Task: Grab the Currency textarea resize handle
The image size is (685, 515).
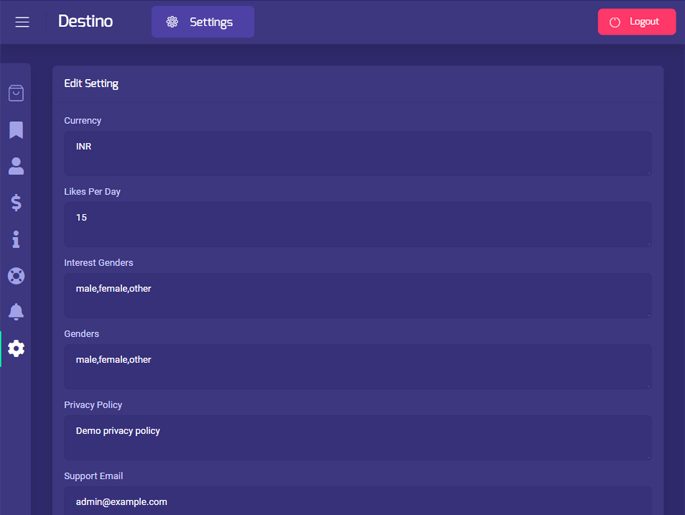Action: [x=648, y=172]
